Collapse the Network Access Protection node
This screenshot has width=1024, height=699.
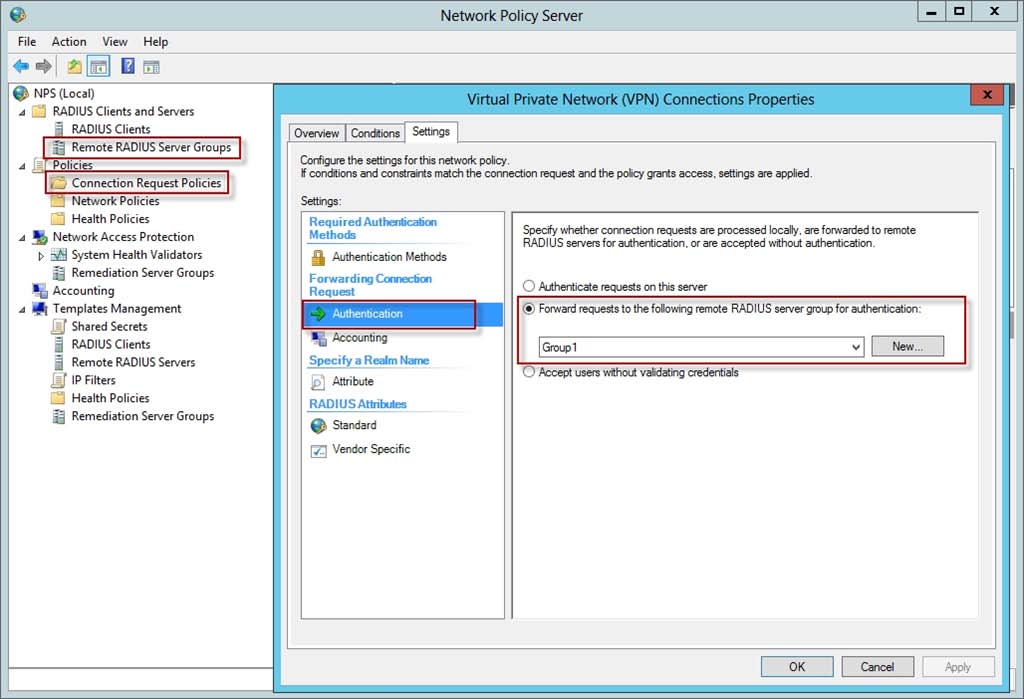pyautogui.click(x=22, y=238)
